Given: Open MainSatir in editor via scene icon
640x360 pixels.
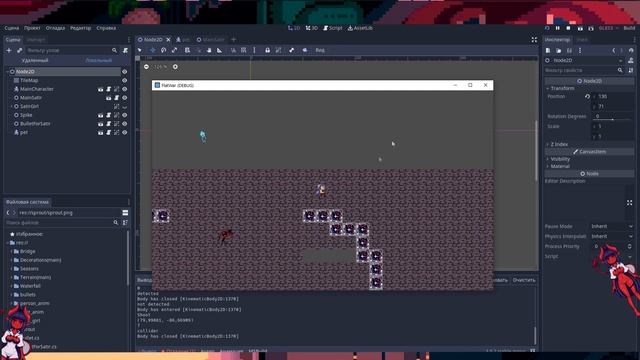Looking at the screenshot, I should pyautogui.click(x=109, y=98).
